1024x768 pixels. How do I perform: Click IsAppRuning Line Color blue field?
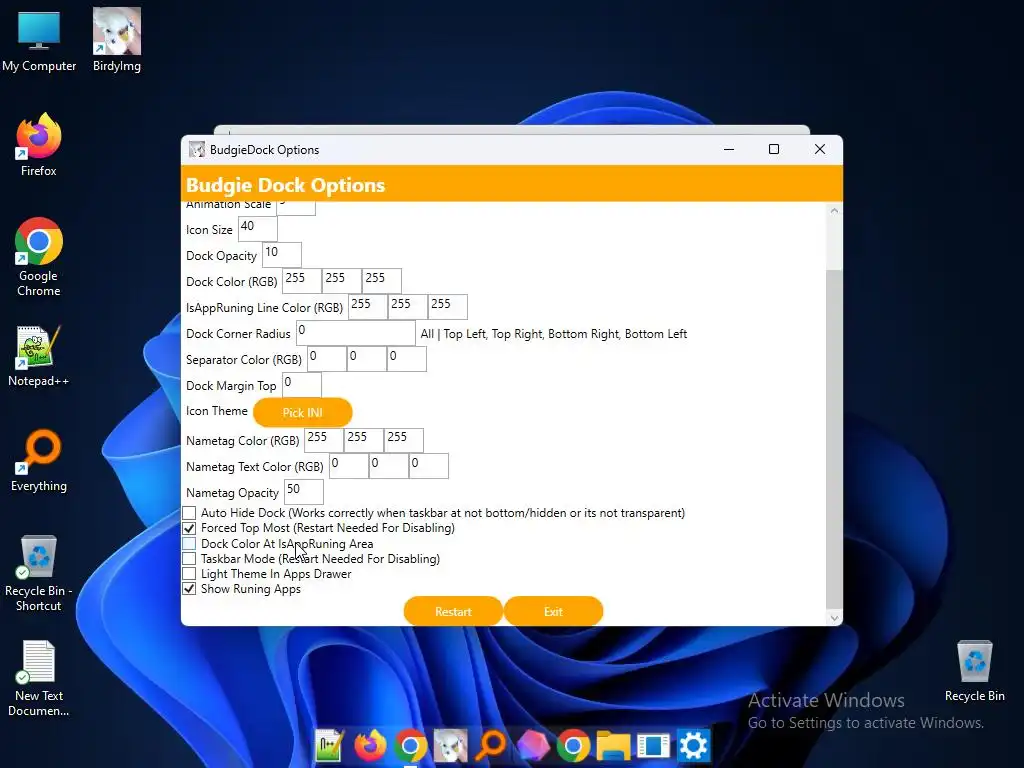(447, 307)
